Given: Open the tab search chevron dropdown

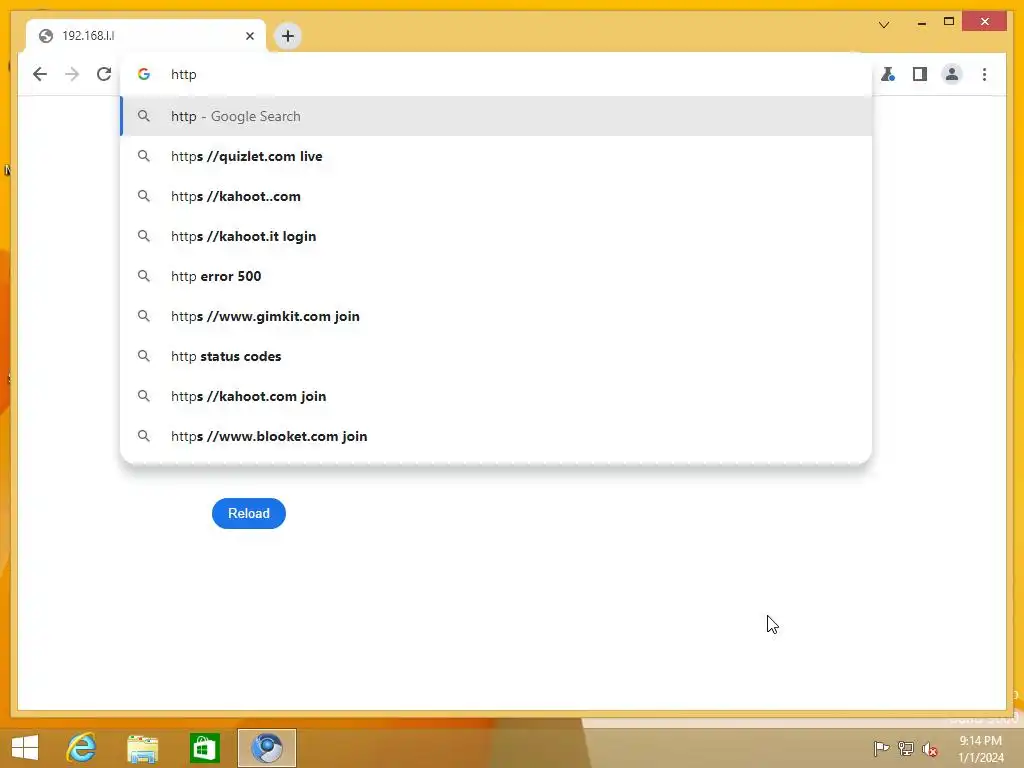Looking at the screenshot, I should [884, 25].
